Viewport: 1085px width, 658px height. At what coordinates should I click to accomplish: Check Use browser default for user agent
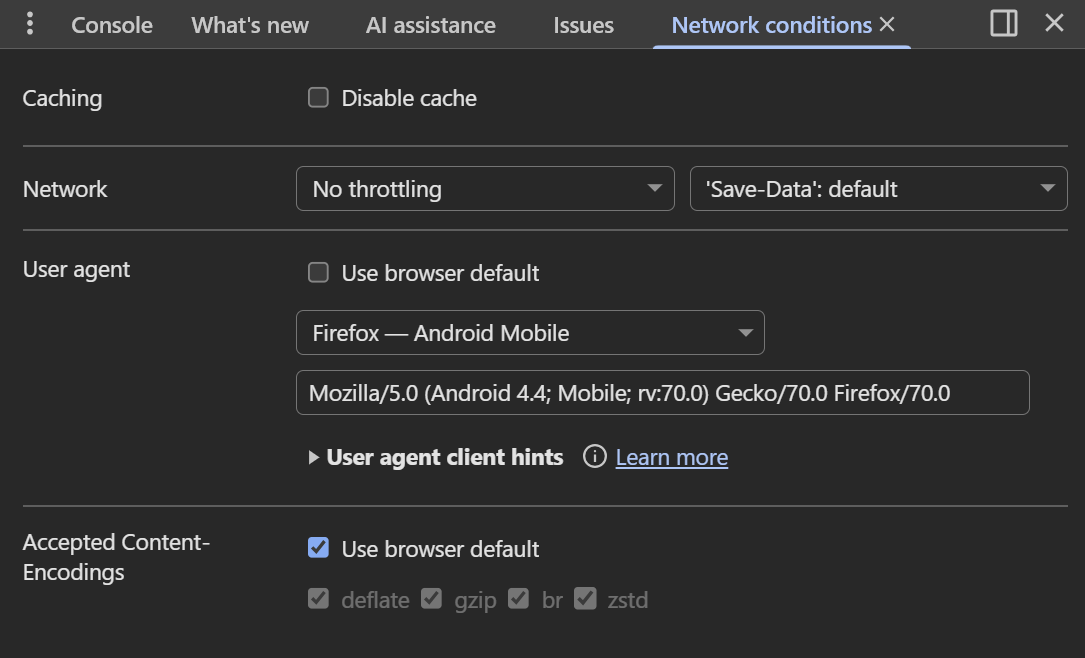[x=318, y=273]
